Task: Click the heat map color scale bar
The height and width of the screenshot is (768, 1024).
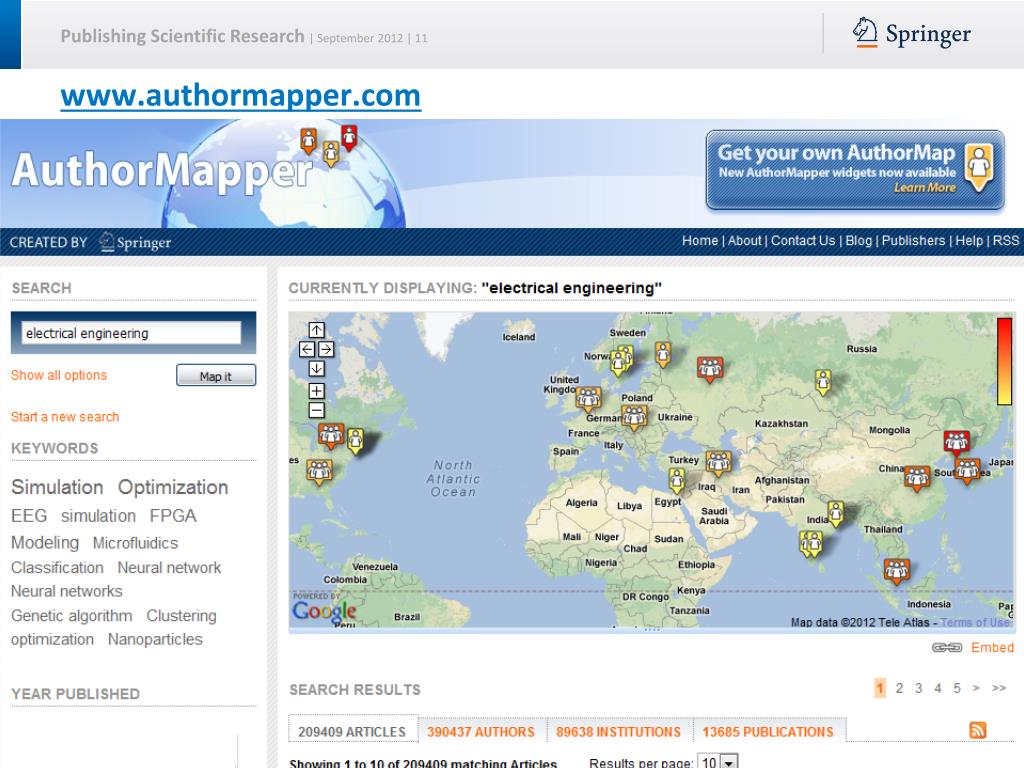Action: [1004, 360]
